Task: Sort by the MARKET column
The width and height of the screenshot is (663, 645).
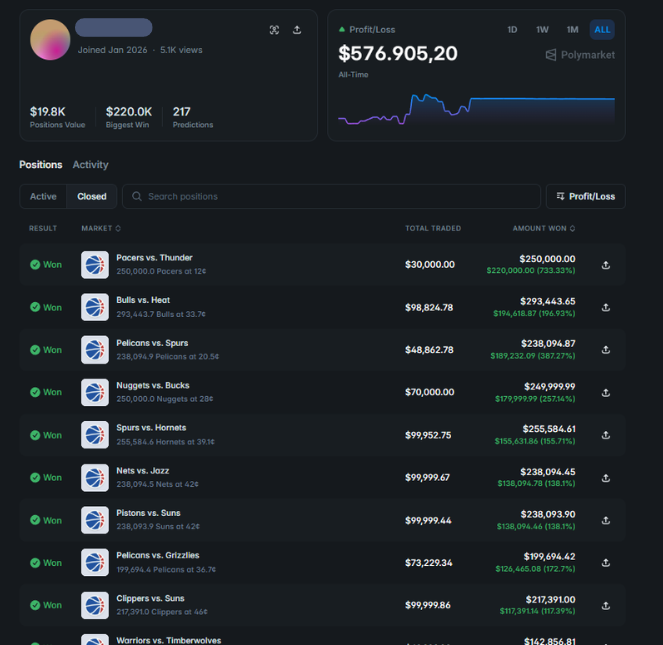Action: [101, 228]
